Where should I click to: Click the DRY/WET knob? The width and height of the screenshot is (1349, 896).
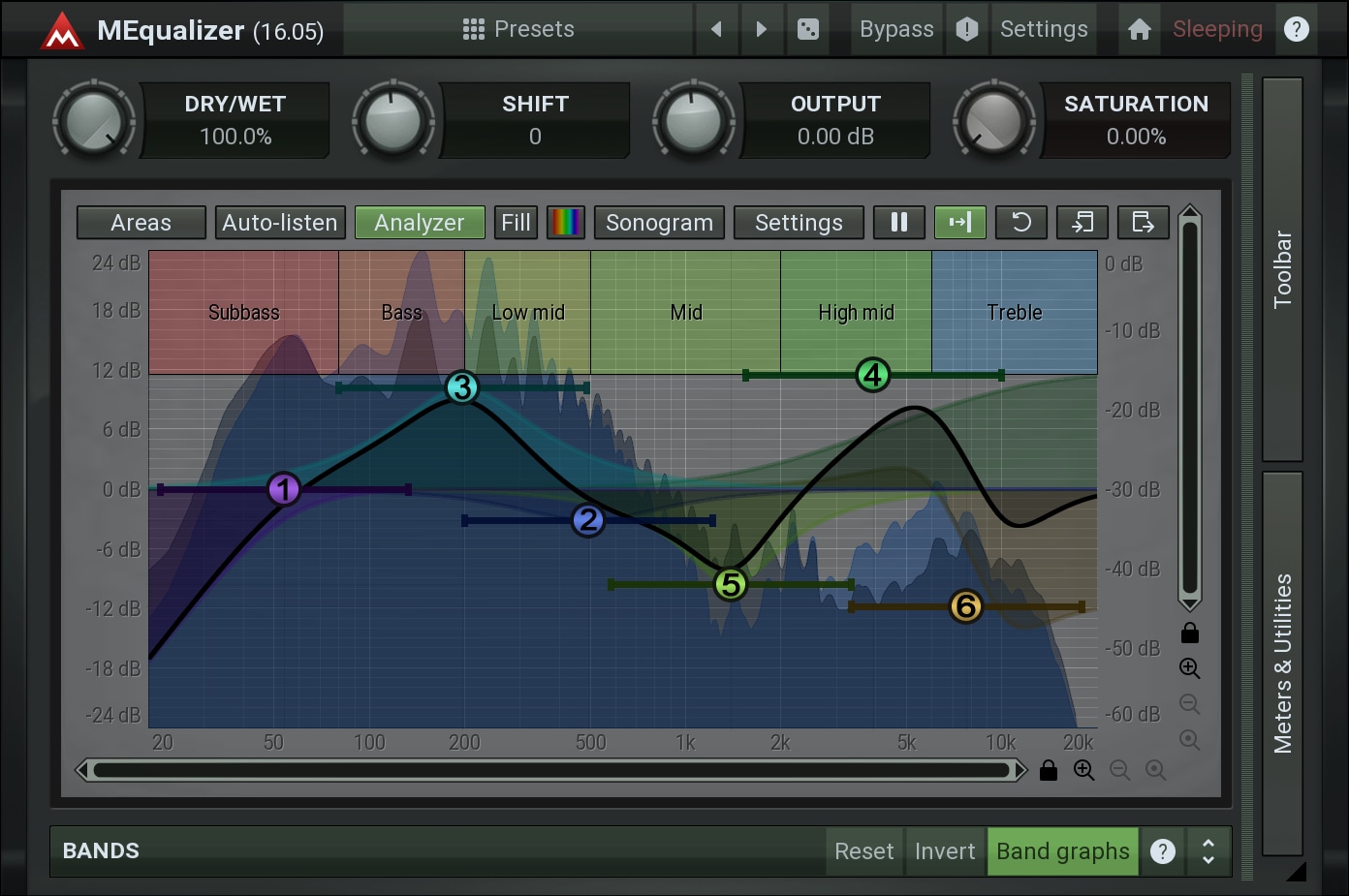coord(93,121)
